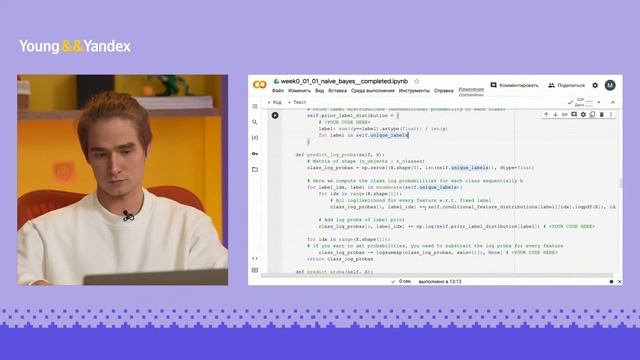
Task: Click the green connection status dot
Action: tap(611, 282)
